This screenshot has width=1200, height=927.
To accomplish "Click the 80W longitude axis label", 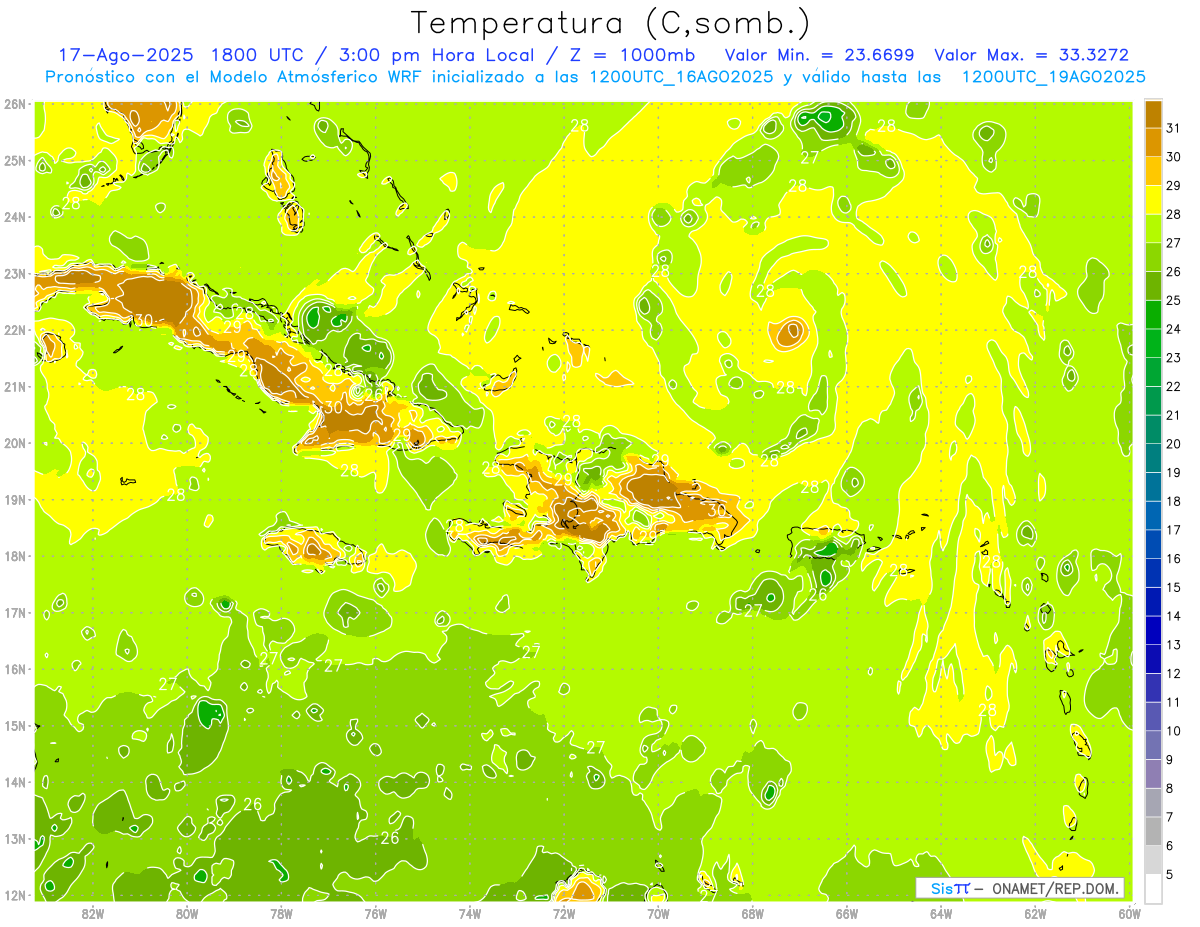I will (x=187, y=914).
